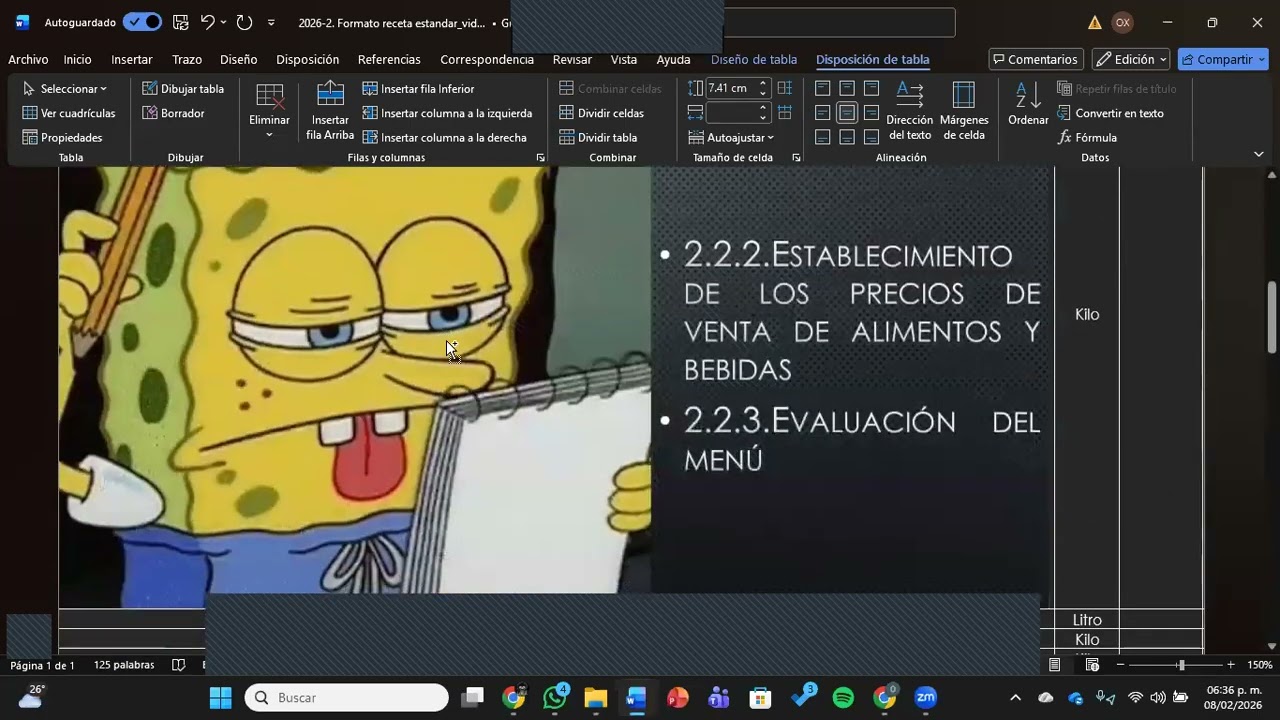1280x720 pixels.
Task: Switch to Print Layout view icon
Action: pyautogui.click(x=1055, y=665)
